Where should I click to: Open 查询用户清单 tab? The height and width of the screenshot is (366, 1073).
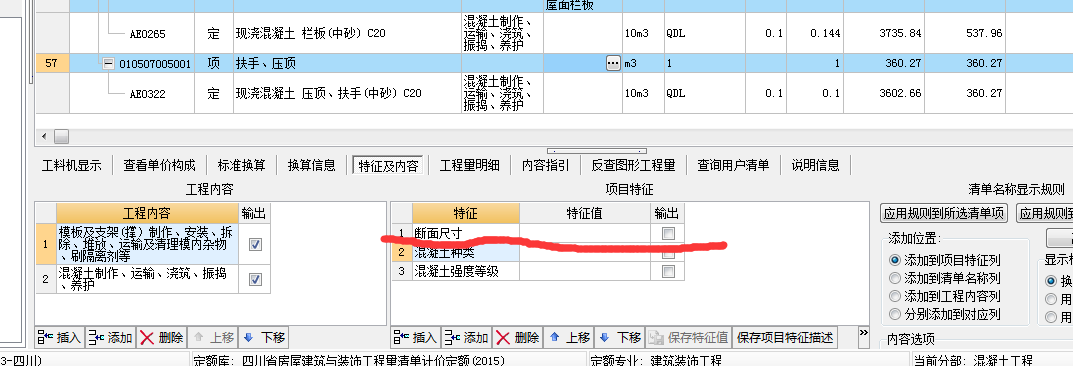click(x=733, y=165)
